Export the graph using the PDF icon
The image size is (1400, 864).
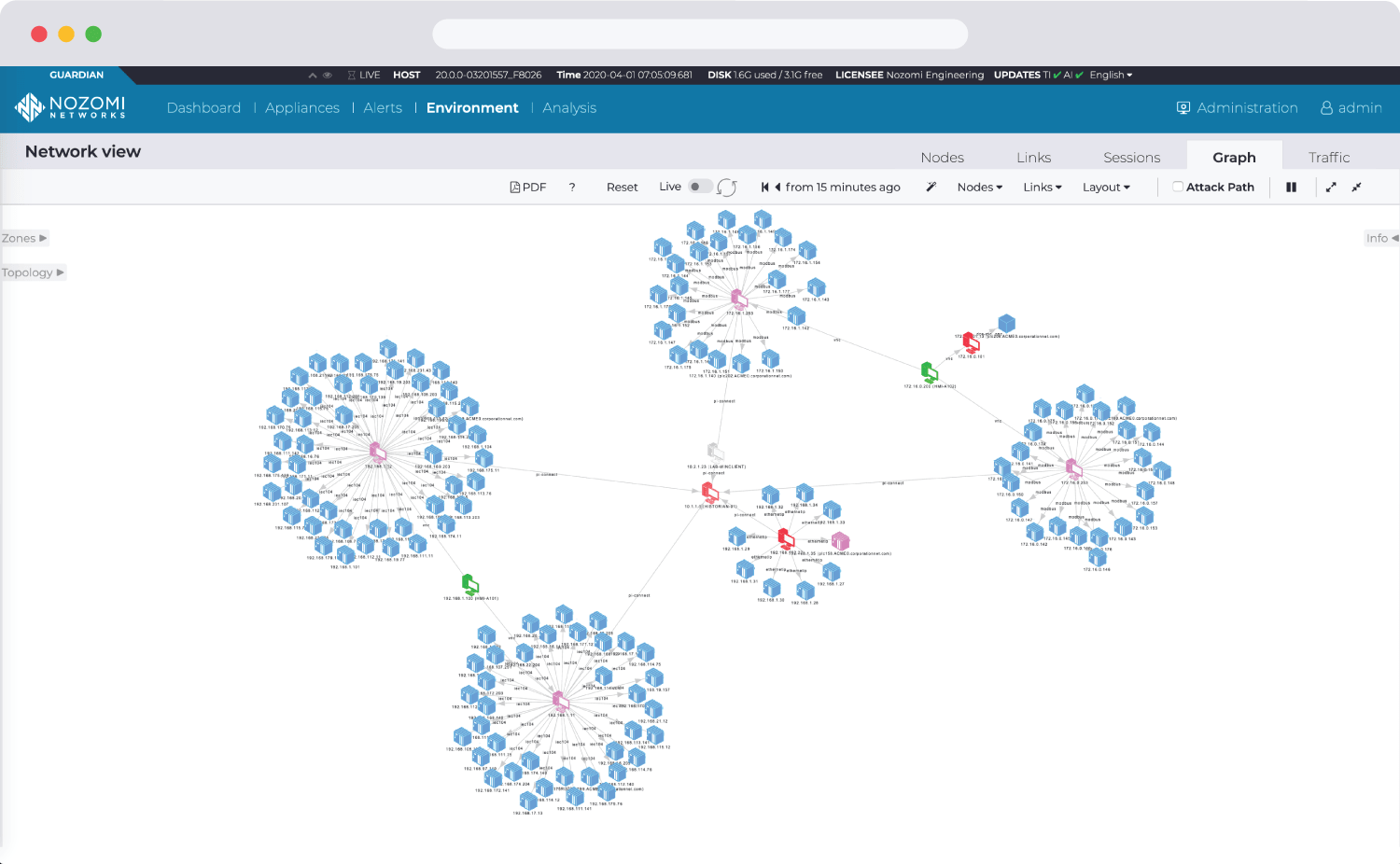coord(528,188)
